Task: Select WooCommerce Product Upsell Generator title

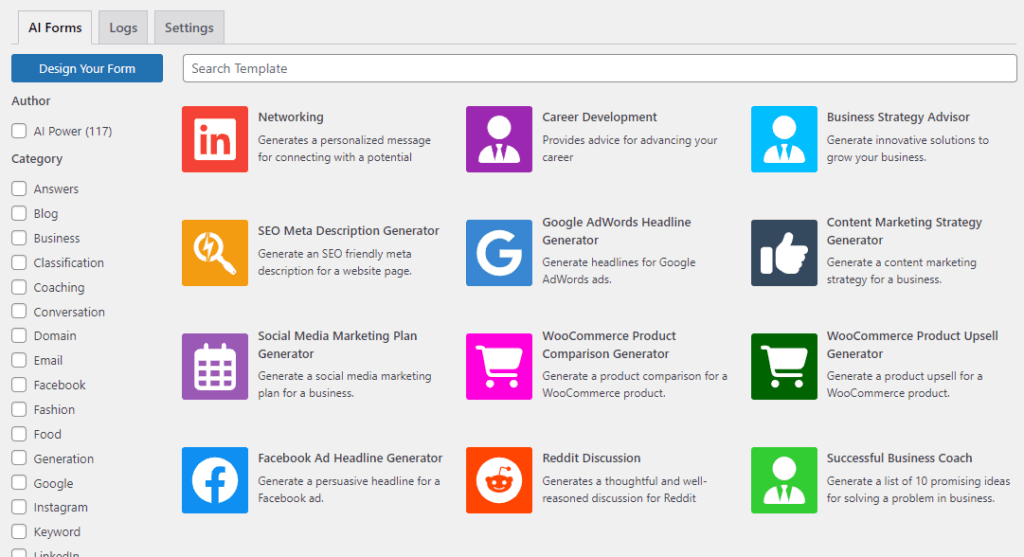Action: tap(912, 345)
